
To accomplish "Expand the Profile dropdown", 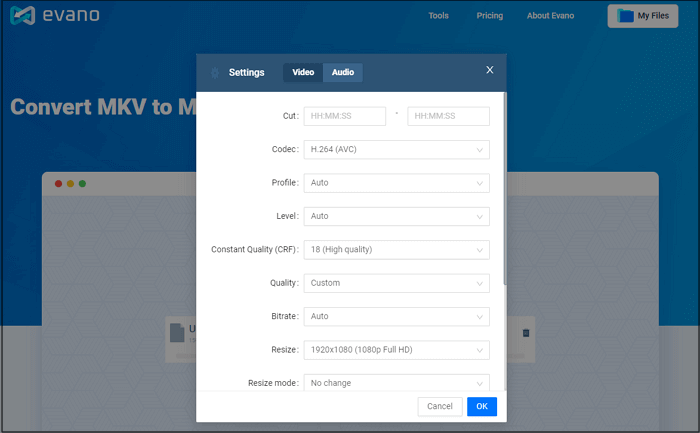I will (x=396, y=183).
